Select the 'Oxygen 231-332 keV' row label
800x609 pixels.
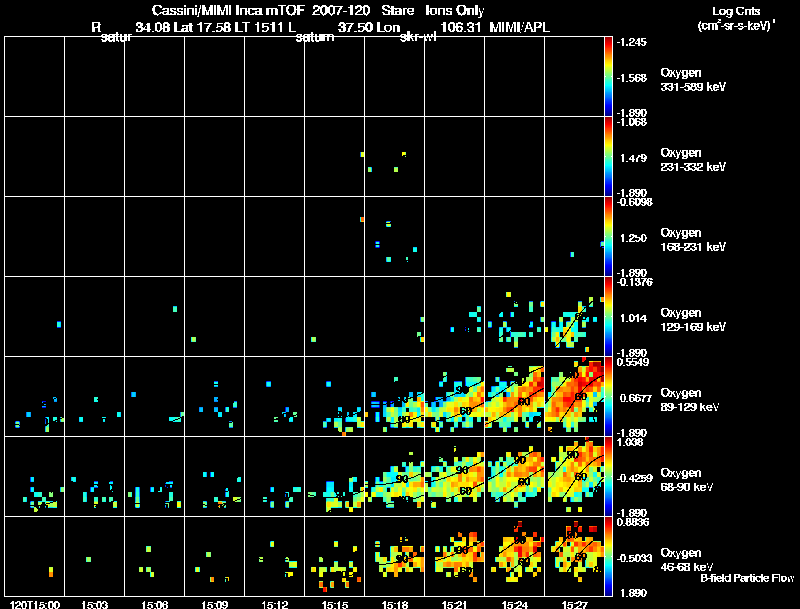pyautogui.click(x=693, y=160)
